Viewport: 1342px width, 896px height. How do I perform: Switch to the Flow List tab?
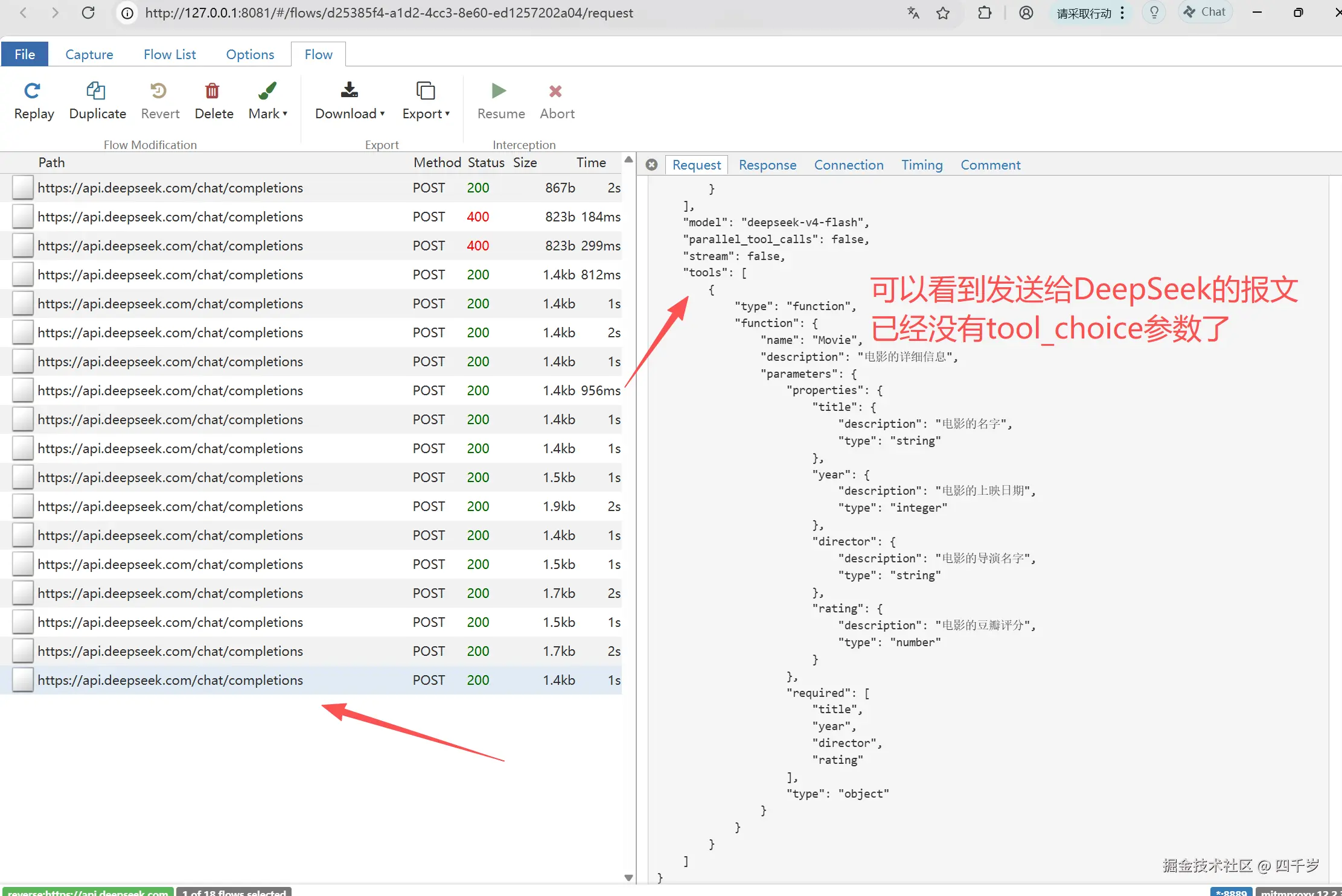pyautogui.click(x=170, y=54)
